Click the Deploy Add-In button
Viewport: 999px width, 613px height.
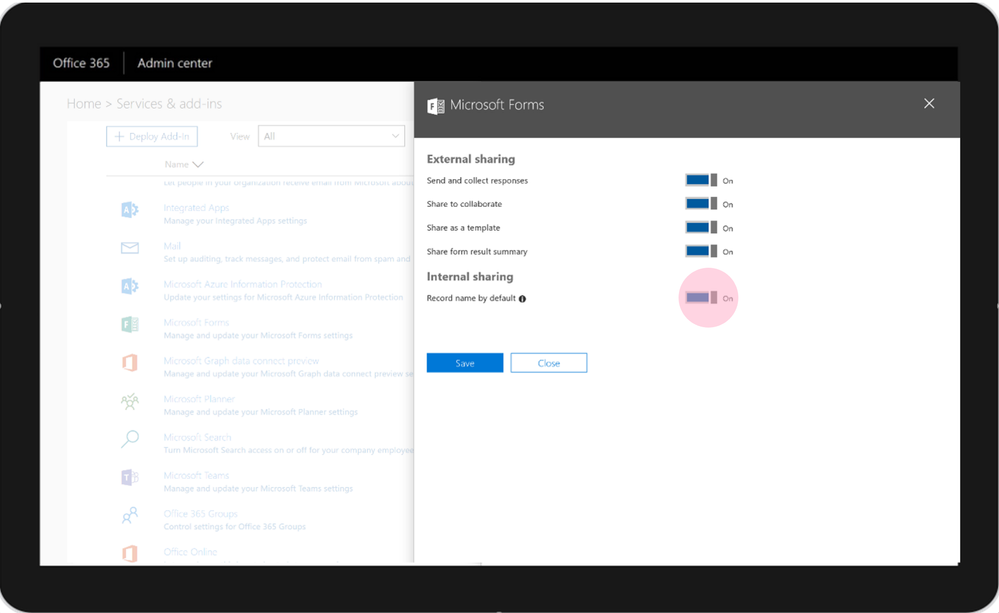pyautogui.click(x=152, y=136)
